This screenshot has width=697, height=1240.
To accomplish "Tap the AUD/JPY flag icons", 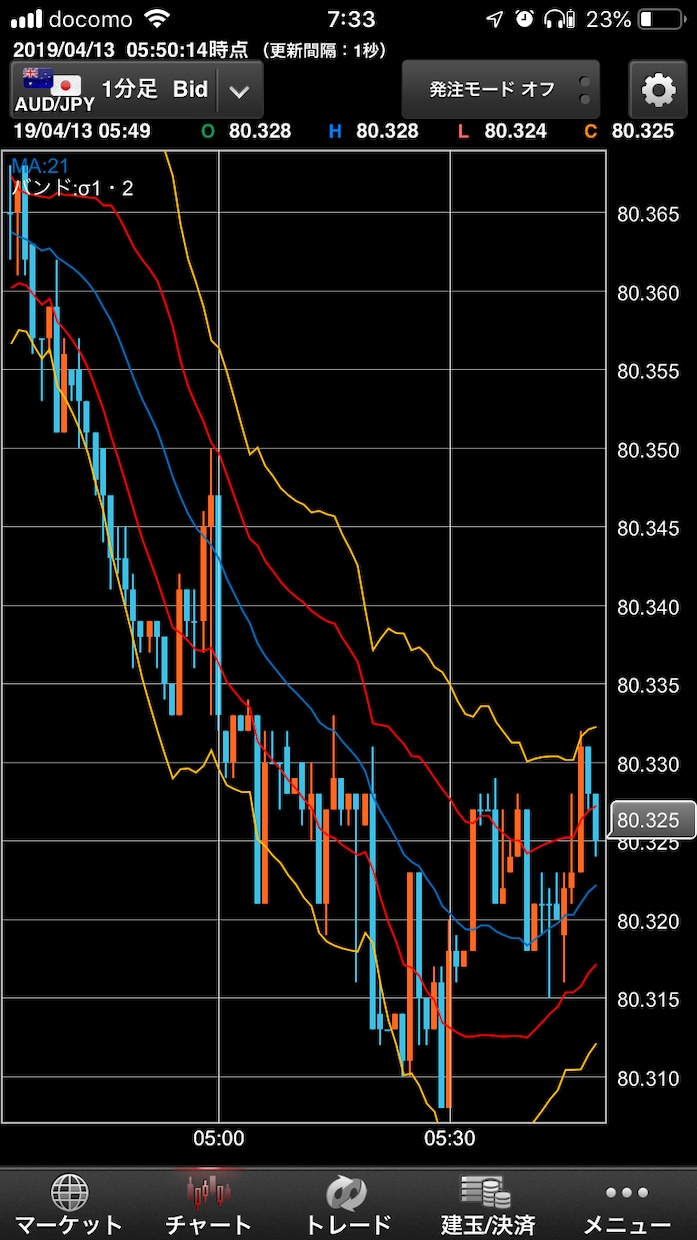I will (51, 81).
